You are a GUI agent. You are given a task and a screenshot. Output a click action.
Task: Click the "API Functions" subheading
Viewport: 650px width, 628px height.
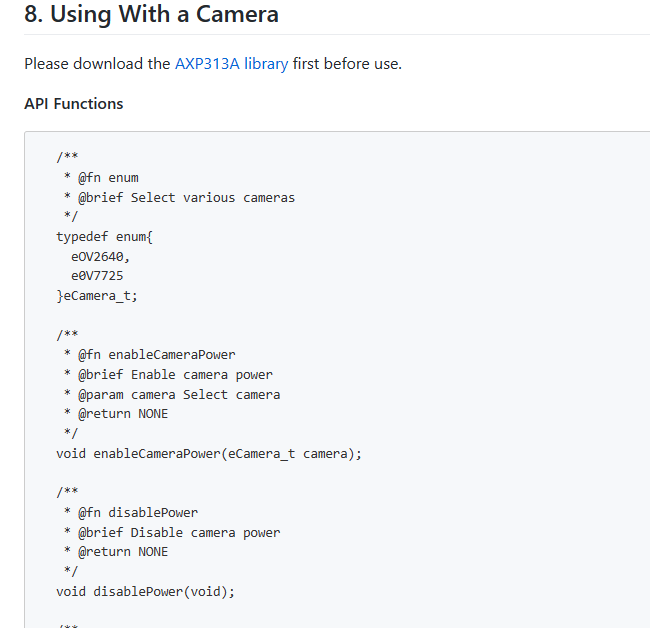coord(74,104)
